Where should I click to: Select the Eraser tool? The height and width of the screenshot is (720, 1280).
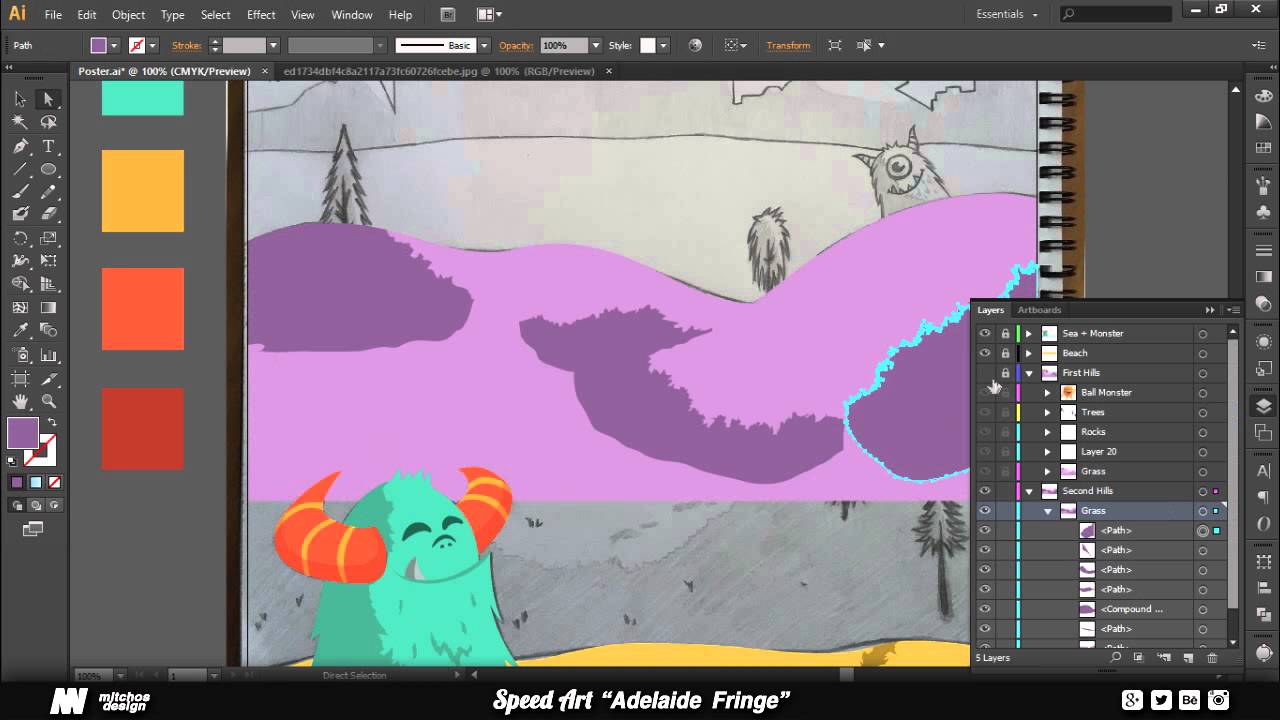(x=48, y=214)
